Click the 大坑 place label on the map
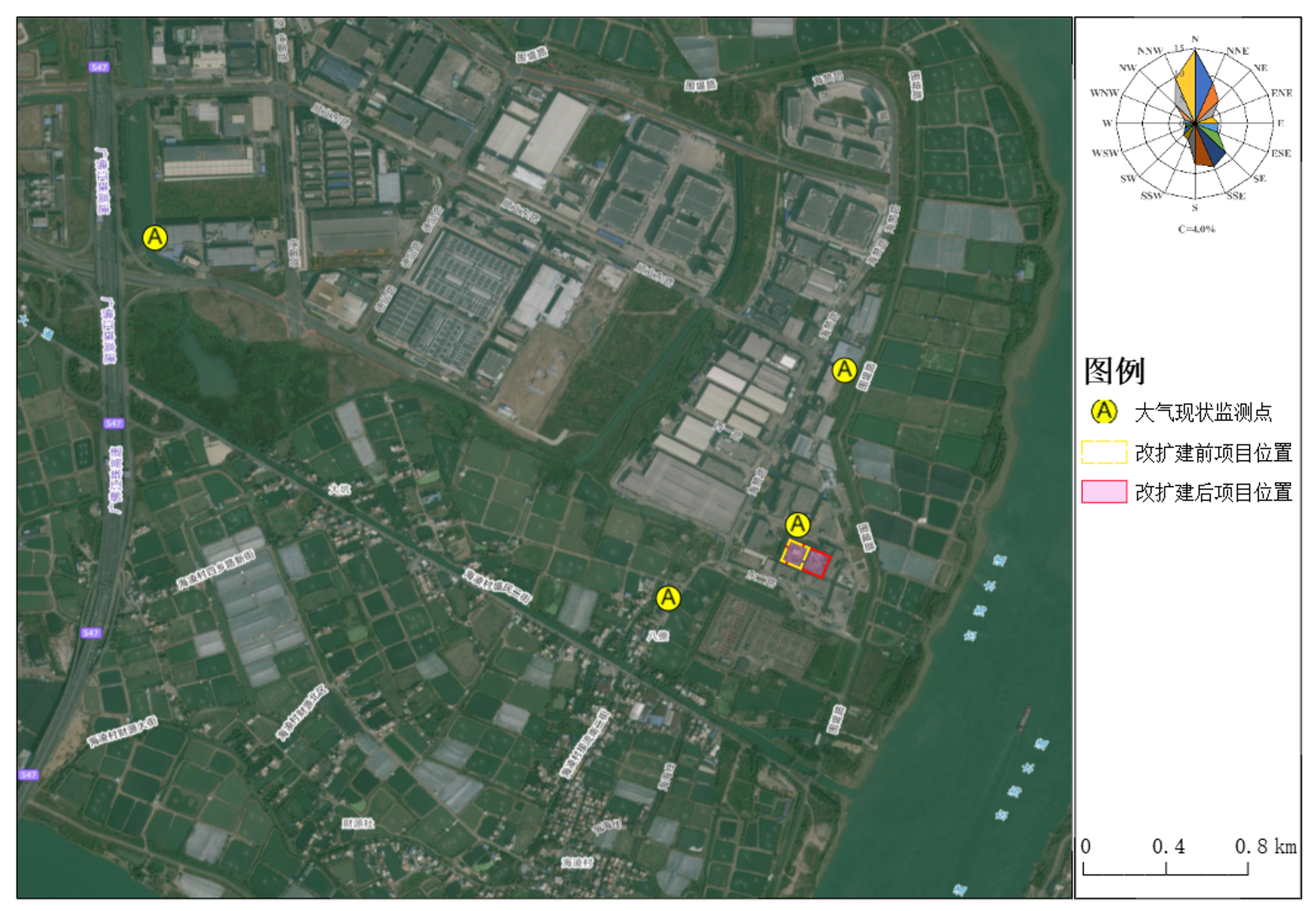The width and height of the screenshot is (1316, 911). point(339,489)
